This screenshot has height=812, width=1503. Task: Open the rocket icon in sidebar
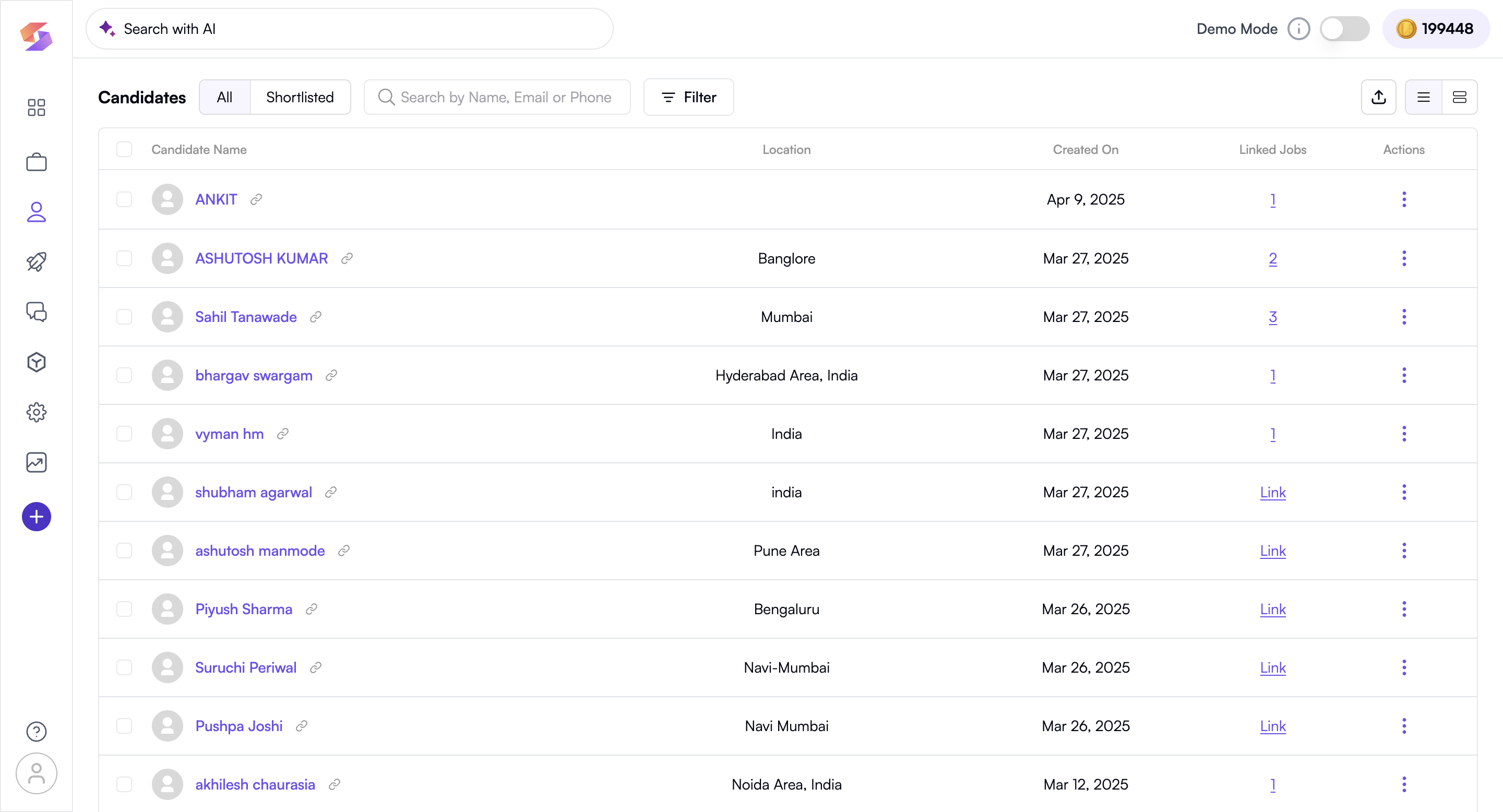[x=36, y=262]
